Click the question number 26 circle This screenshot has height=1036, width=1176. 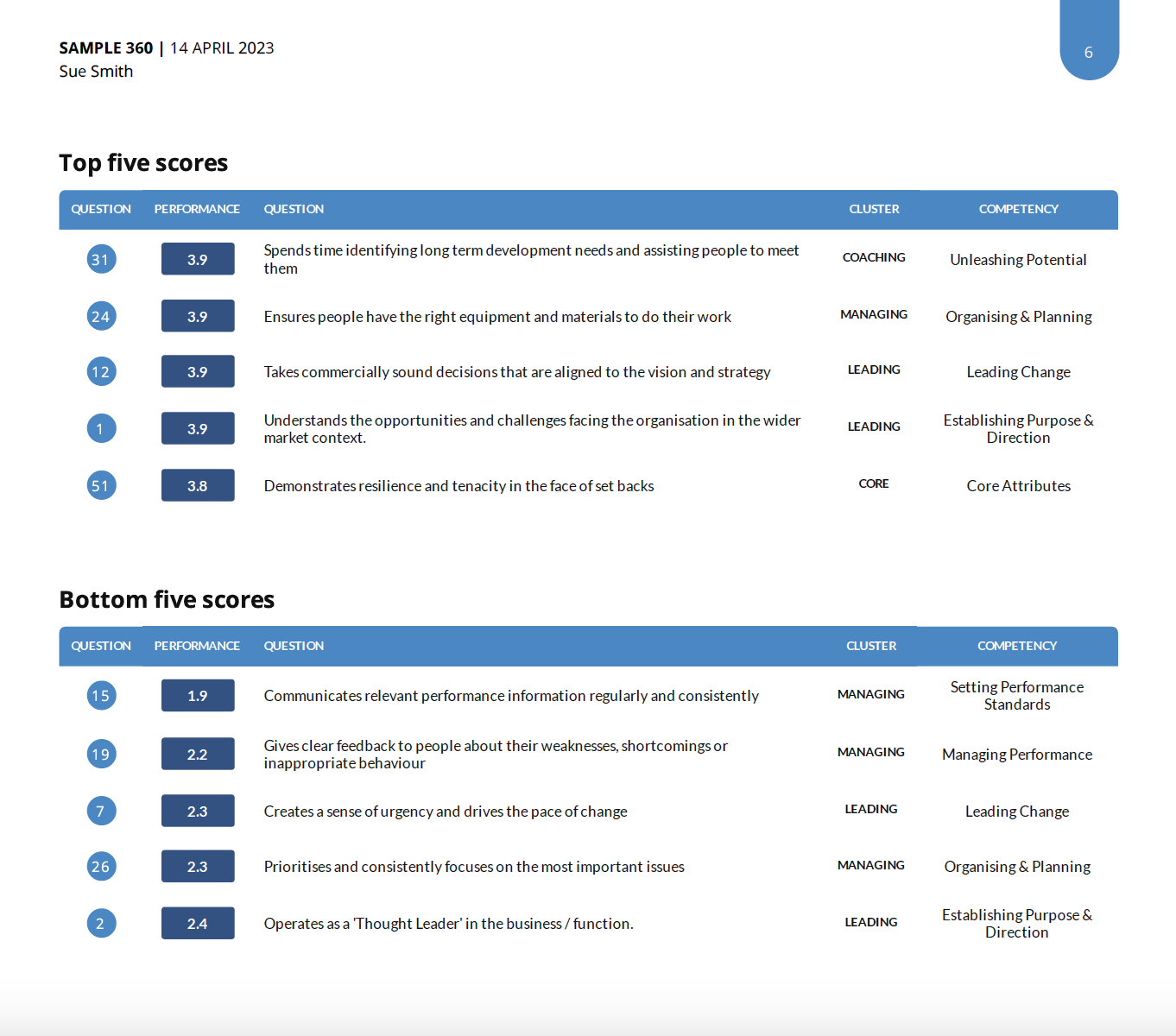(101, 866)
